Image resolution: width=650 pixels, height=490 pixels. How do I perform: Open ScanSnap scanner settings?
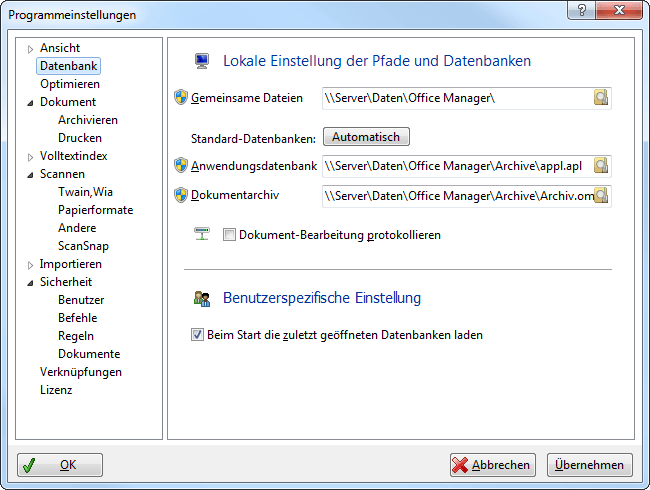click(x=83, y=246)
